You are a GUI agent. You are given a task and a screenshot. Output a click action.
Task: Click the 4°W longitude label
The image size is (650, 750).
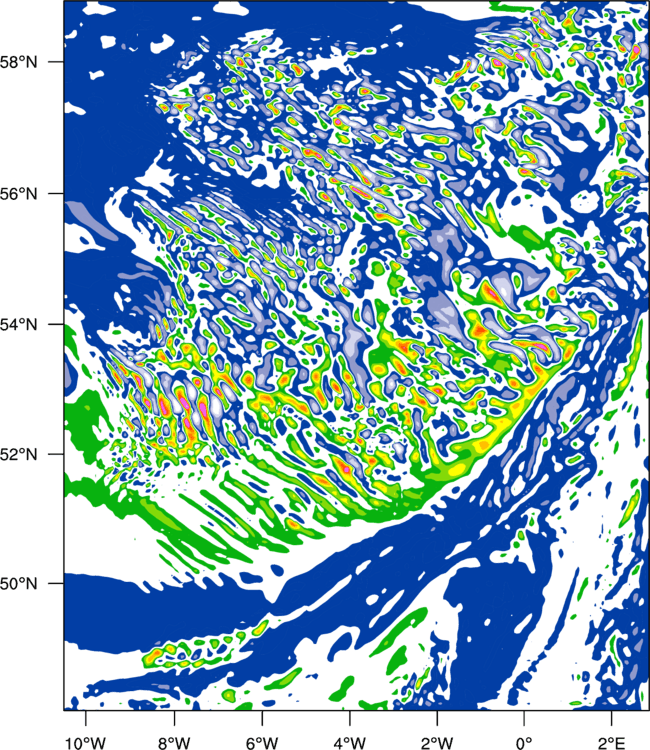350,743
